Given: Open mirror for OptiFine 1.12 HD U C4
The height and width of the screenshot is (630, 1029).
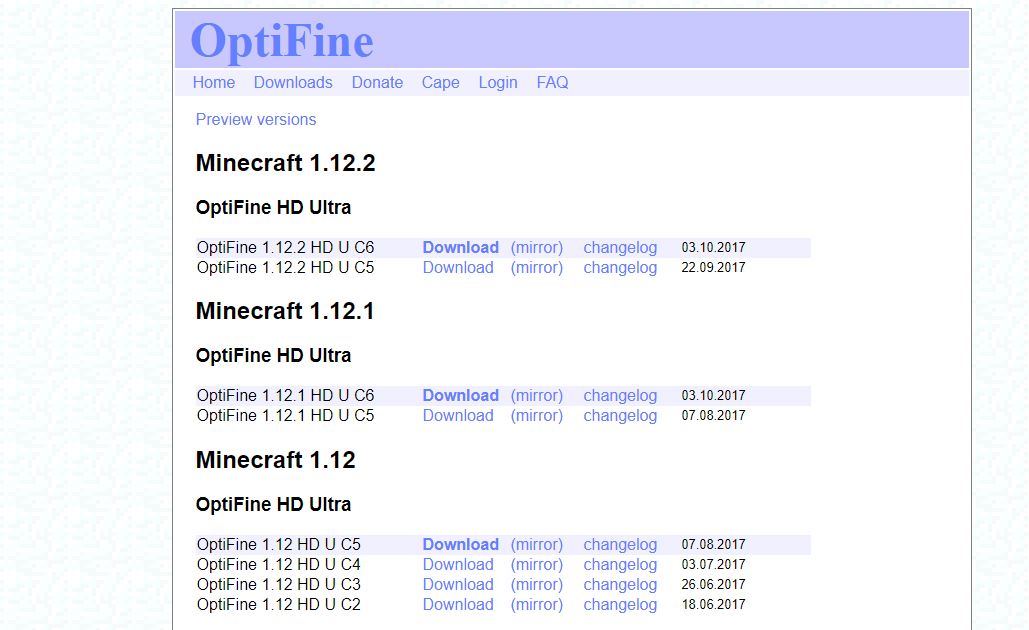Looking at the screenshot, I should [537, 564].
